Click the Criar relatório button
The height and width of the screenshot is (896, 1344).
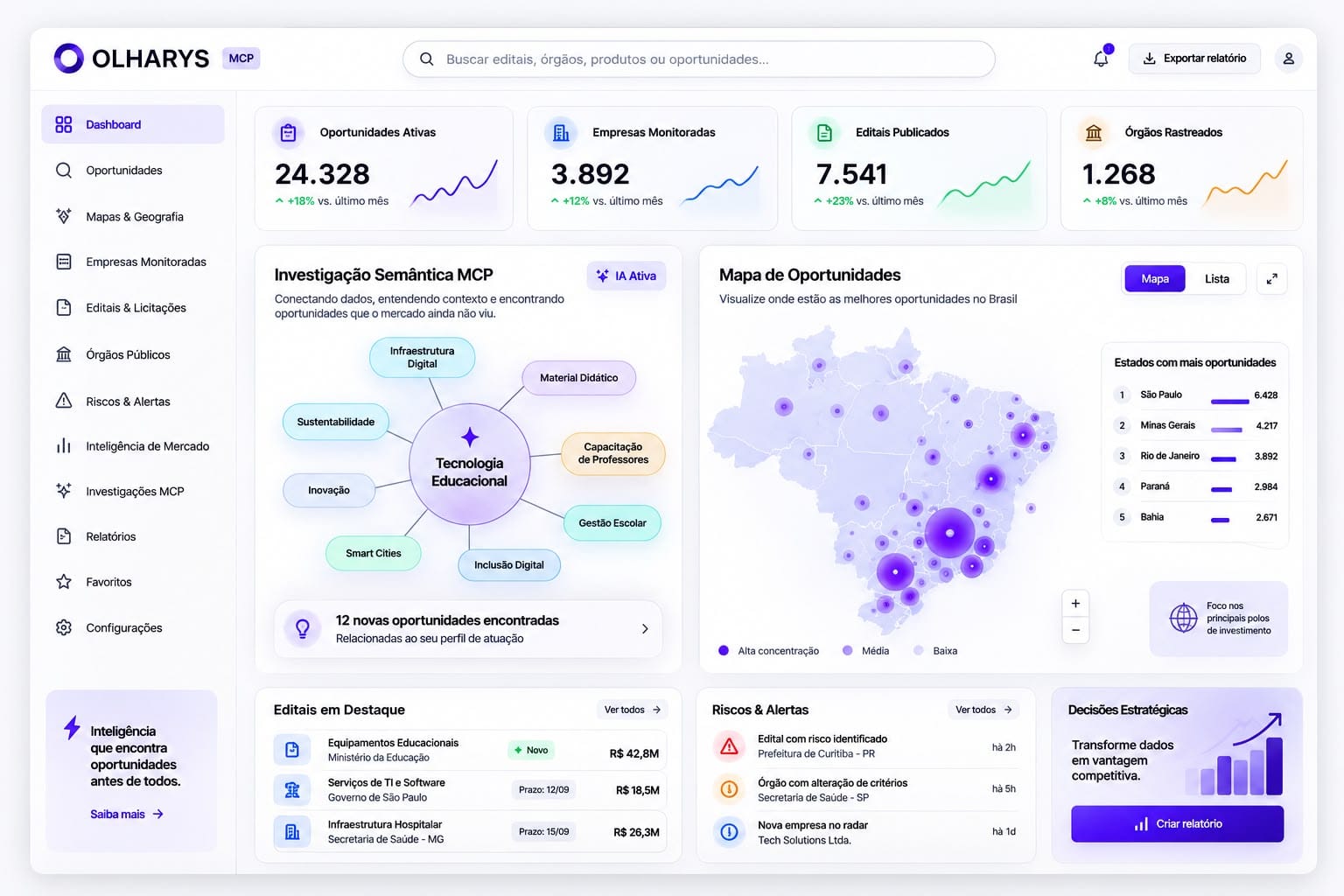pyautogui.click(x=1177, y=824)
